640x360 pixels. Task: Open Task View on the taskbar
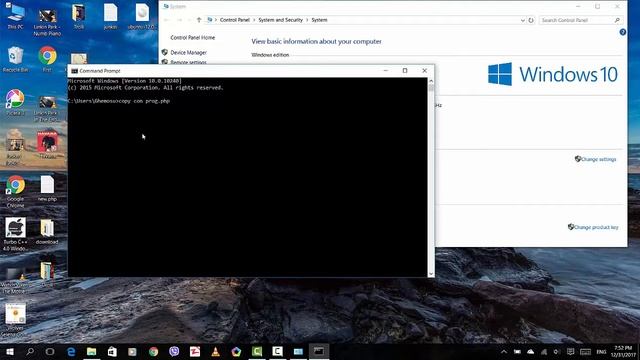[x=50, y=351]
